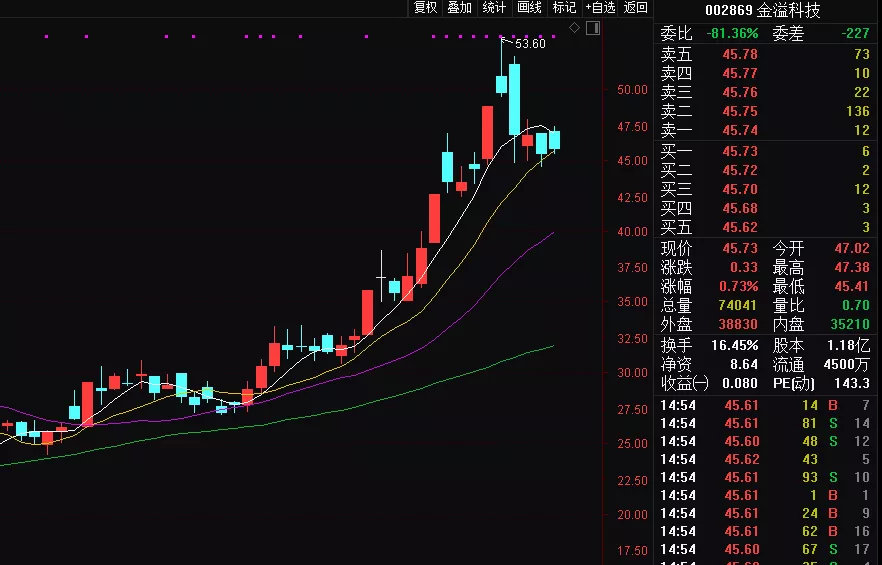Select the 14:54 trade of 24 lots B
The height and width of the screenshot is (565, 882).
point(765,513)
